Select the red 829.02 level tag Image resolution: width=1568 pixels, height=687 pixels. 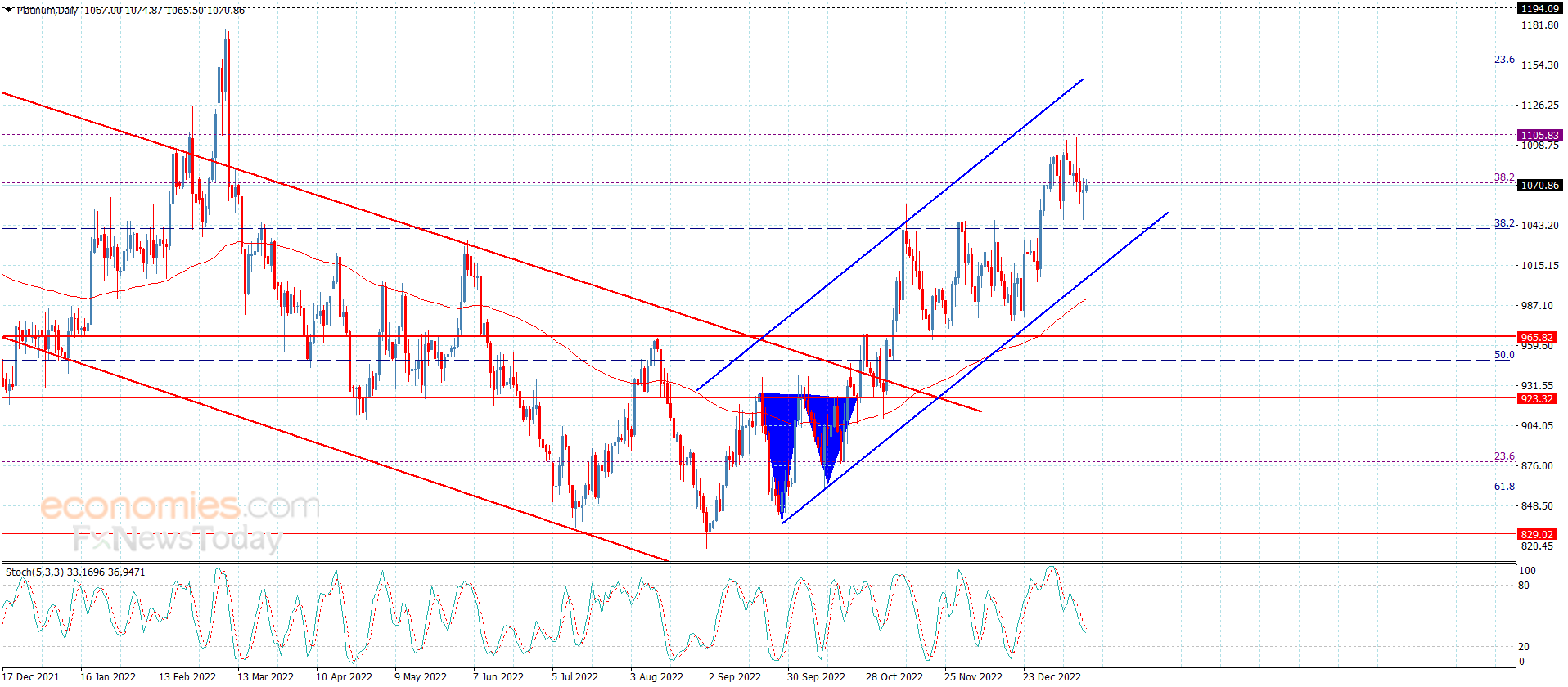tap(1537, 535)
